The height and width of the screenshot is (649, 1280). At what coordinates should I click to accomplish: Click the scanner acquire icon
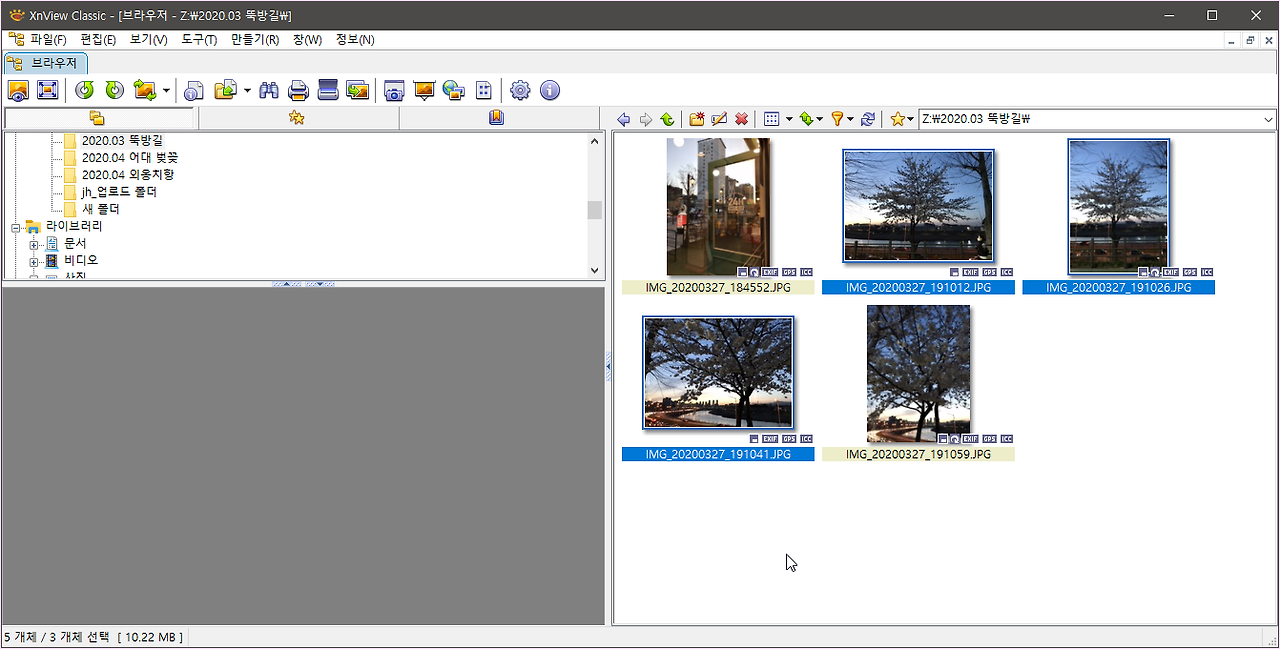click(328, 90)
